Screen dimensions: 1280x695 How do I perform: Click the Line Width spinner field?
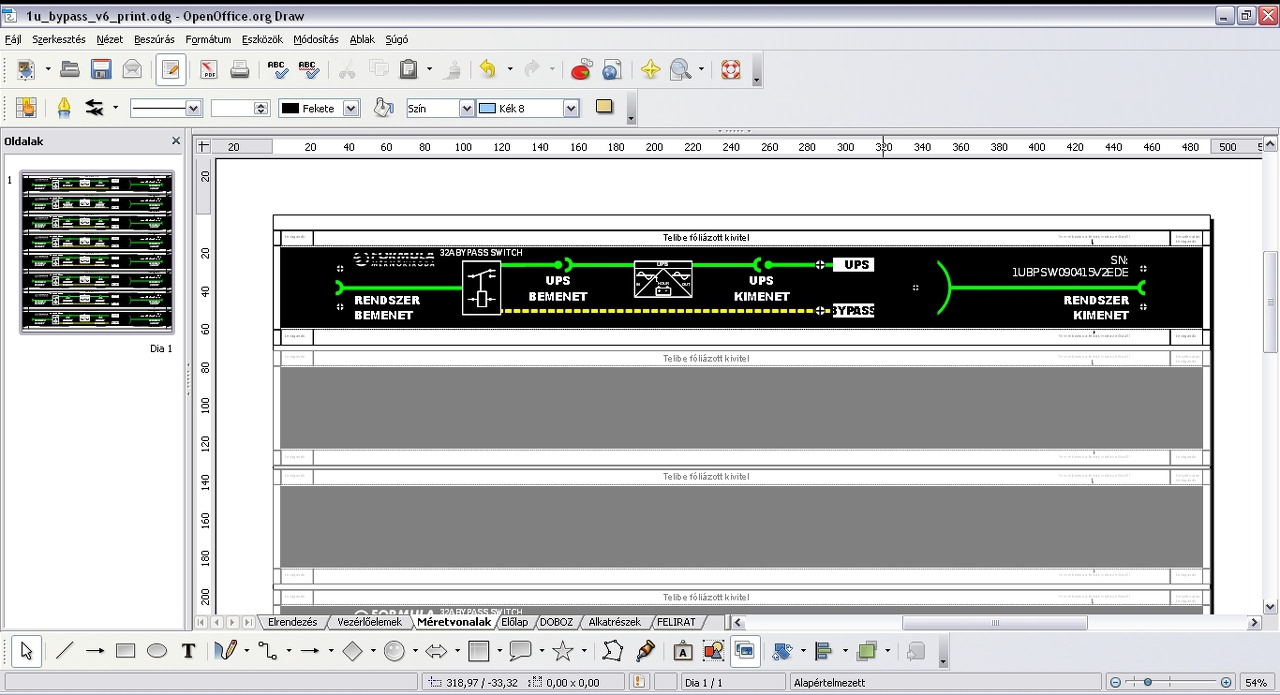point(240,108)
